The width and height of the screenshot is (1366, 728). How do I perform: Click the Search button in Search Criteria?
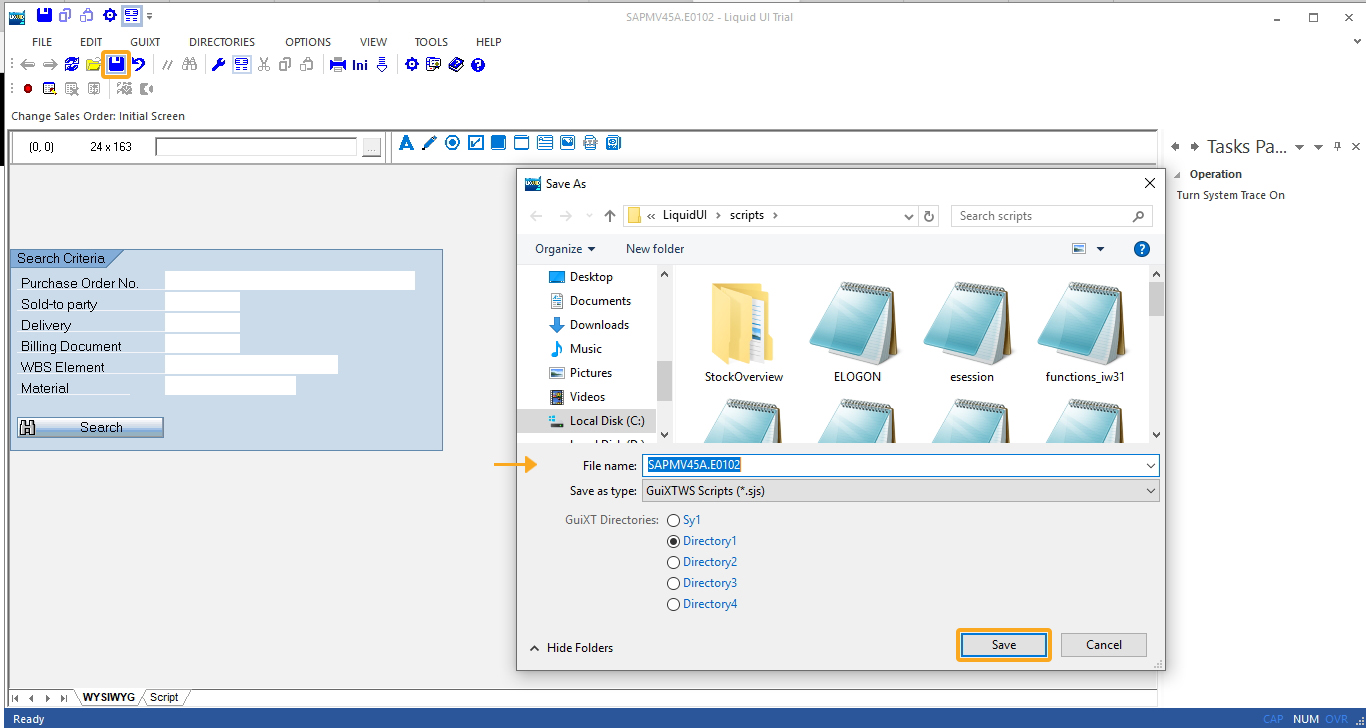[x=90, y=427]
